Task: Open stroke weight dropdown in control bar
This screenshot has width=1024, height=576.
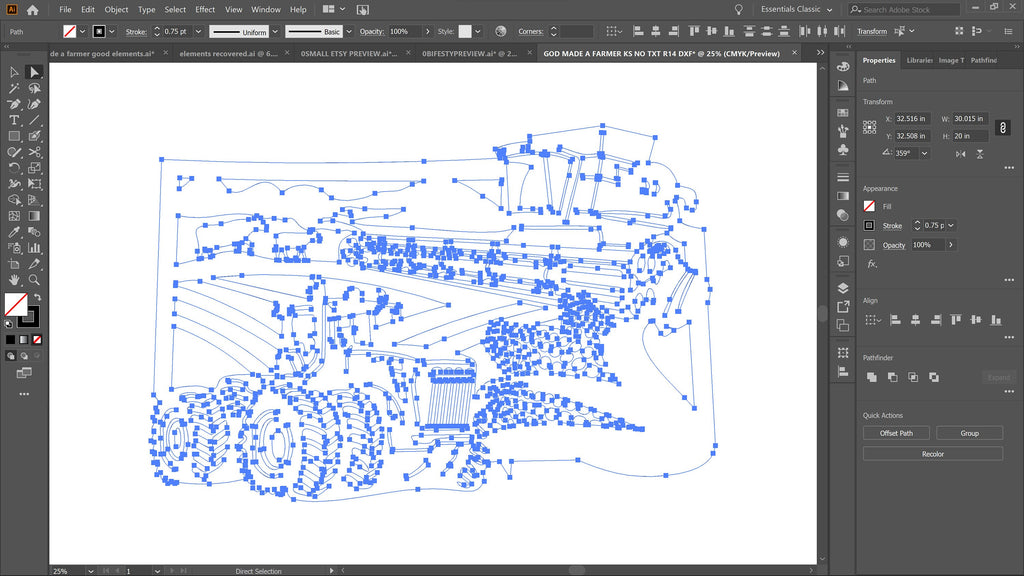Action: (199, 31)
